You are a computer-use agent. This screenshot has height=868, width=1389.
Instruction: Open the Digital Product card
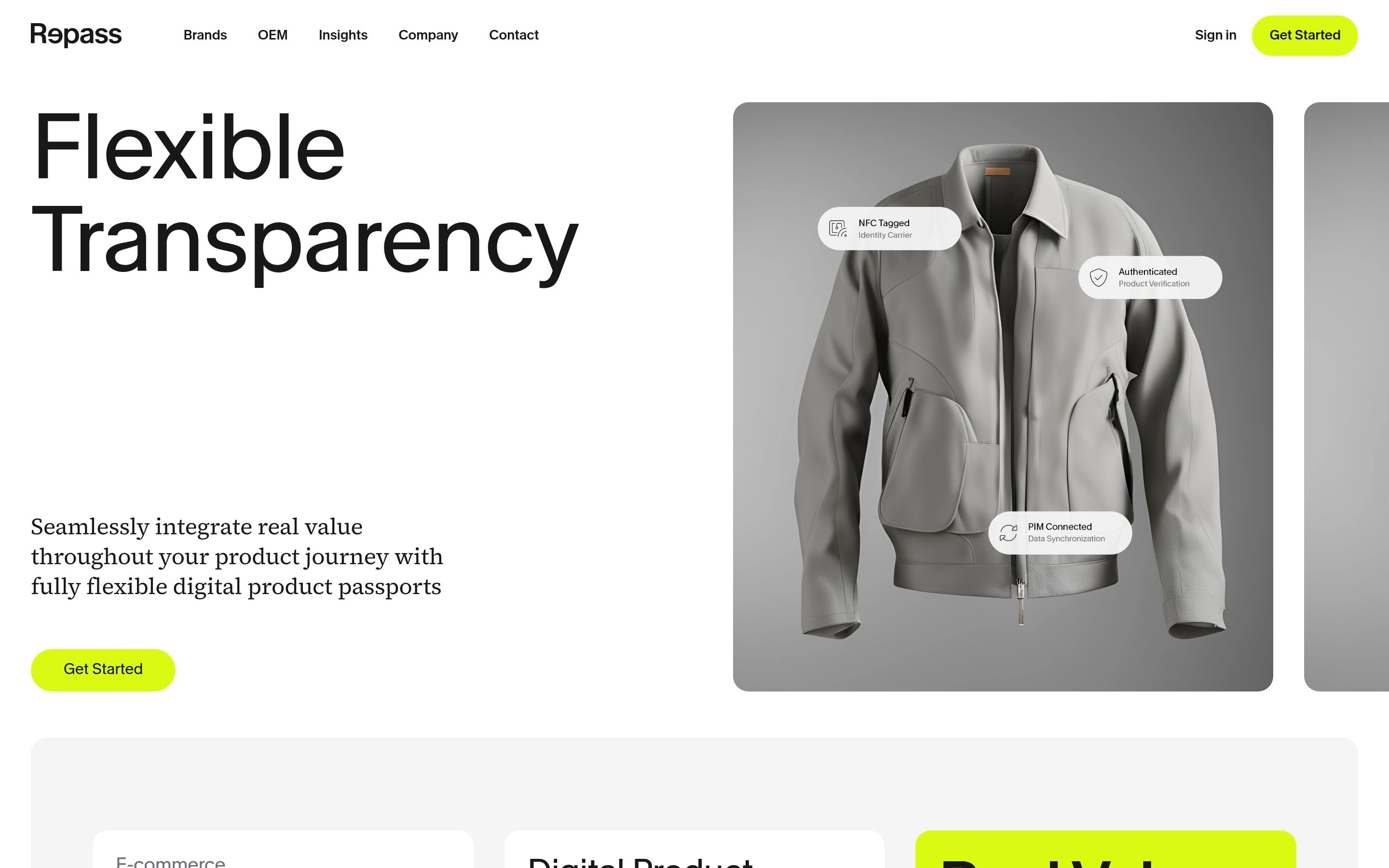694,849
